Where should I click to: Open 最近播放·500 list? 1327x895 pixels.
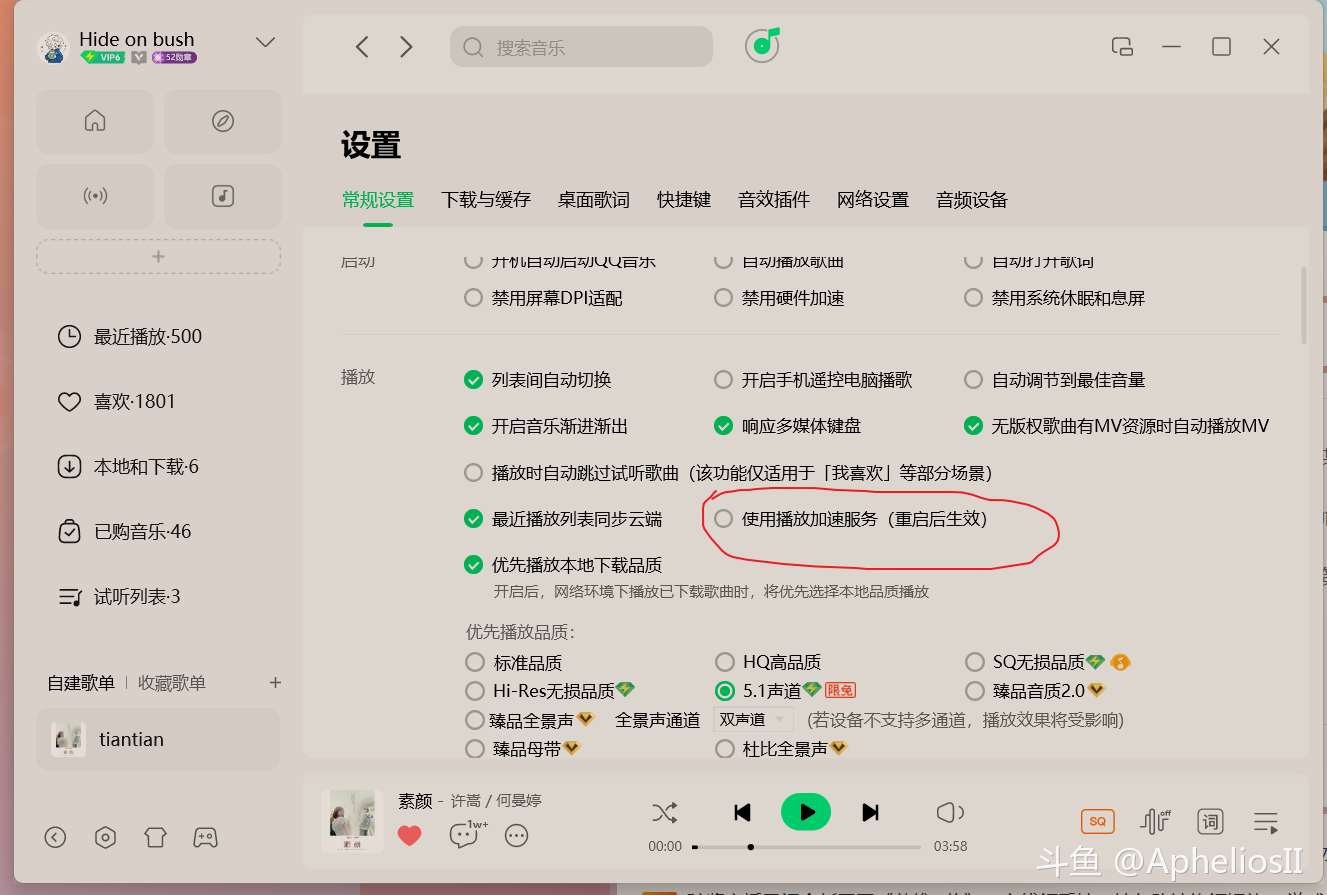pyautogui.click(x=147, y=337)
